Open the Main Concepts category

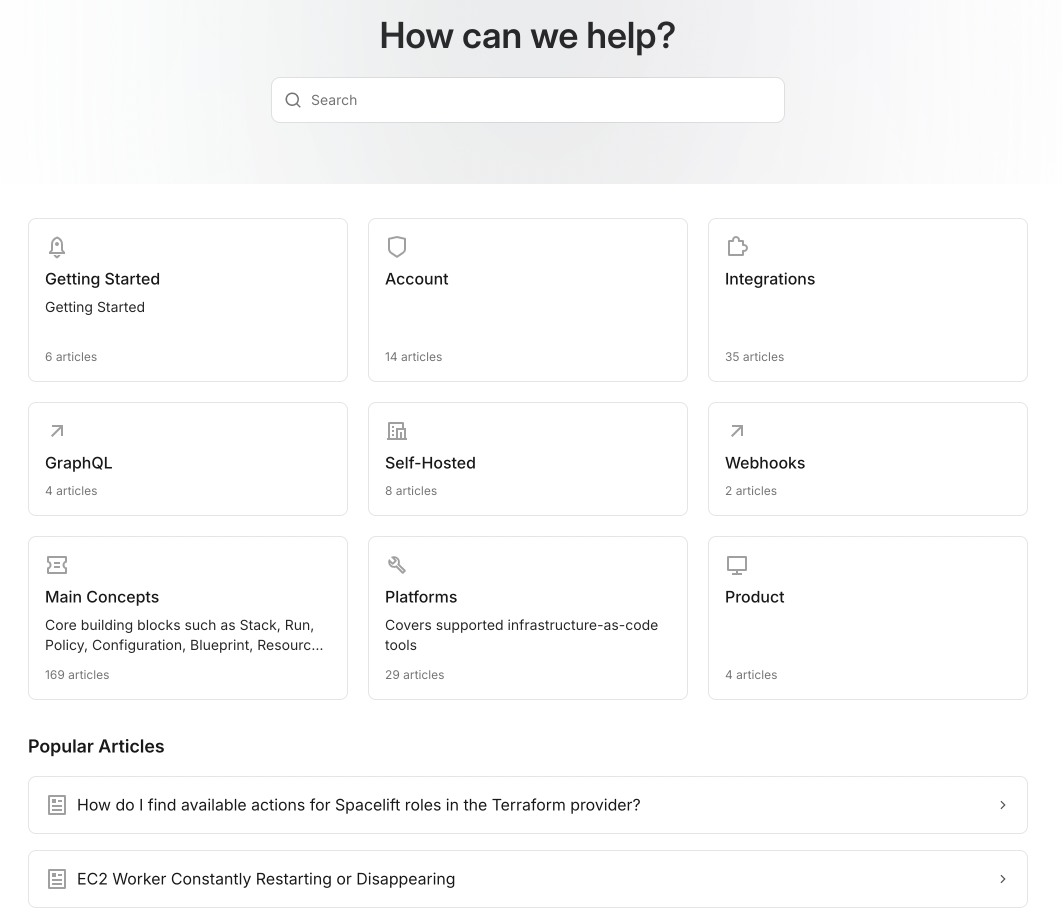tap(188, 617)
